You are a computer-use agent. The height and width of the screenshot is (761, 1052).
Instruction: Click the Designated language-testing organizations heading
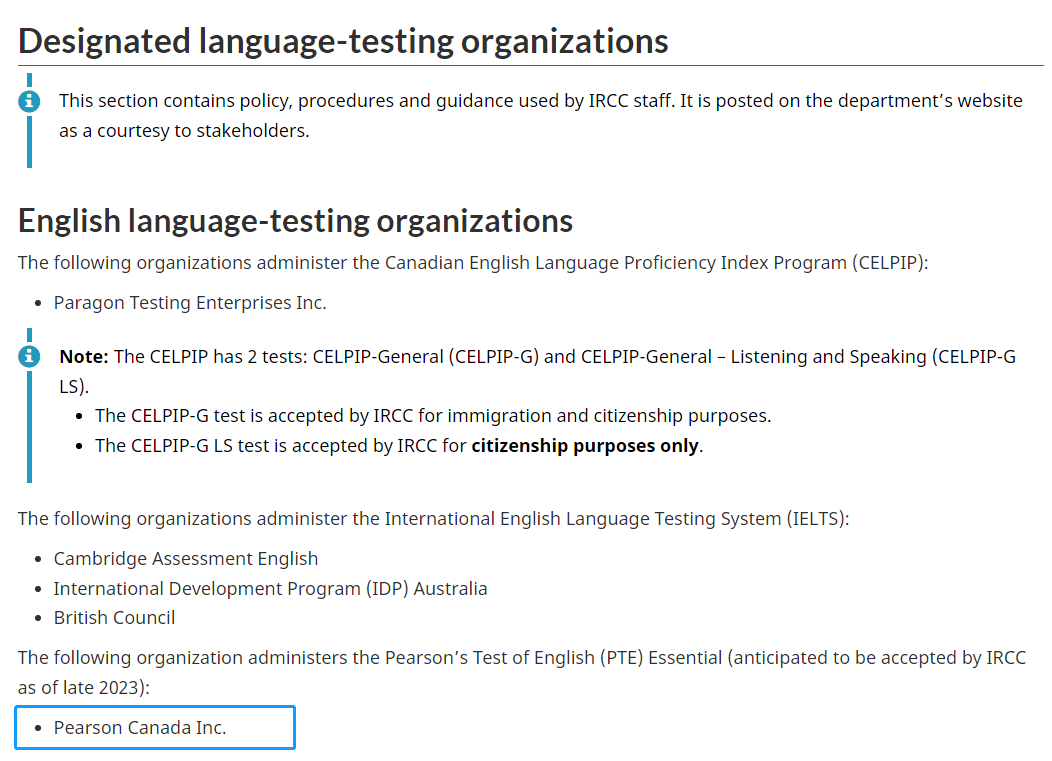point(343,41)
